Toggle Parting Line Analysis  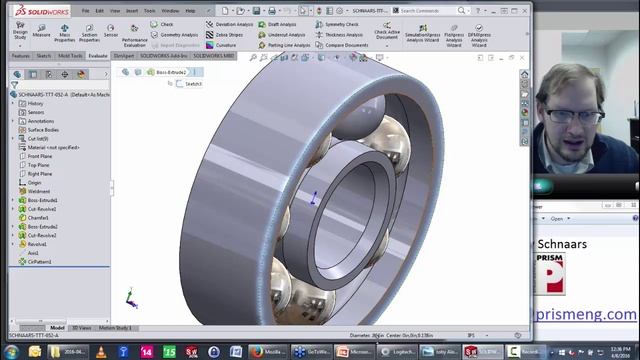[x=284, y=45]
